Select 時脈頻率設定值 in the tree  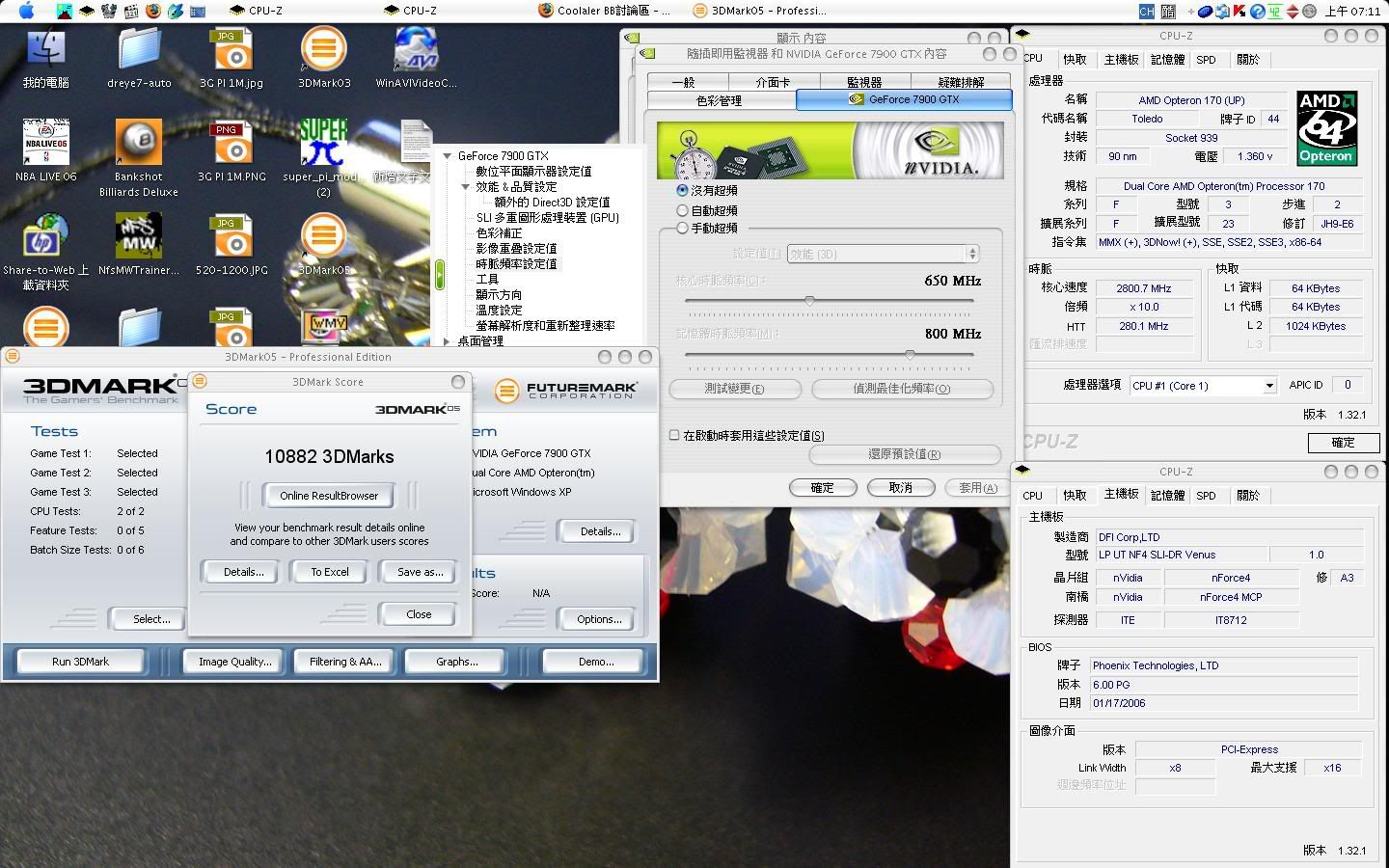[x=516, y=264]
